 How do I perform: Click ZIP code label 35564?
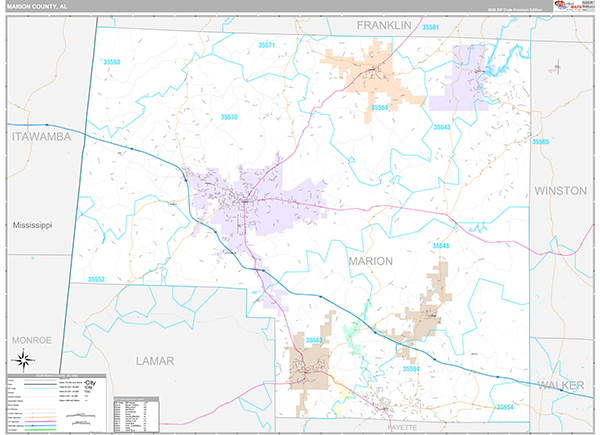click(379, 108)
